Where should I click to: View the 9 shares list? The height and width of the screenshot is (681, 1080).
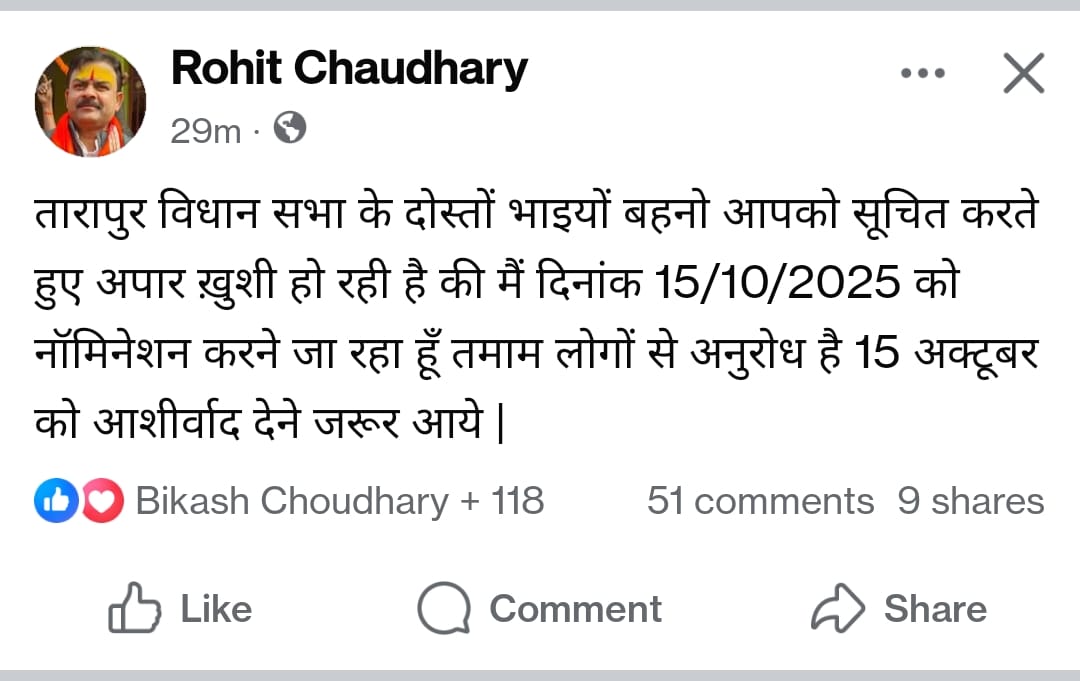point(970,501)
